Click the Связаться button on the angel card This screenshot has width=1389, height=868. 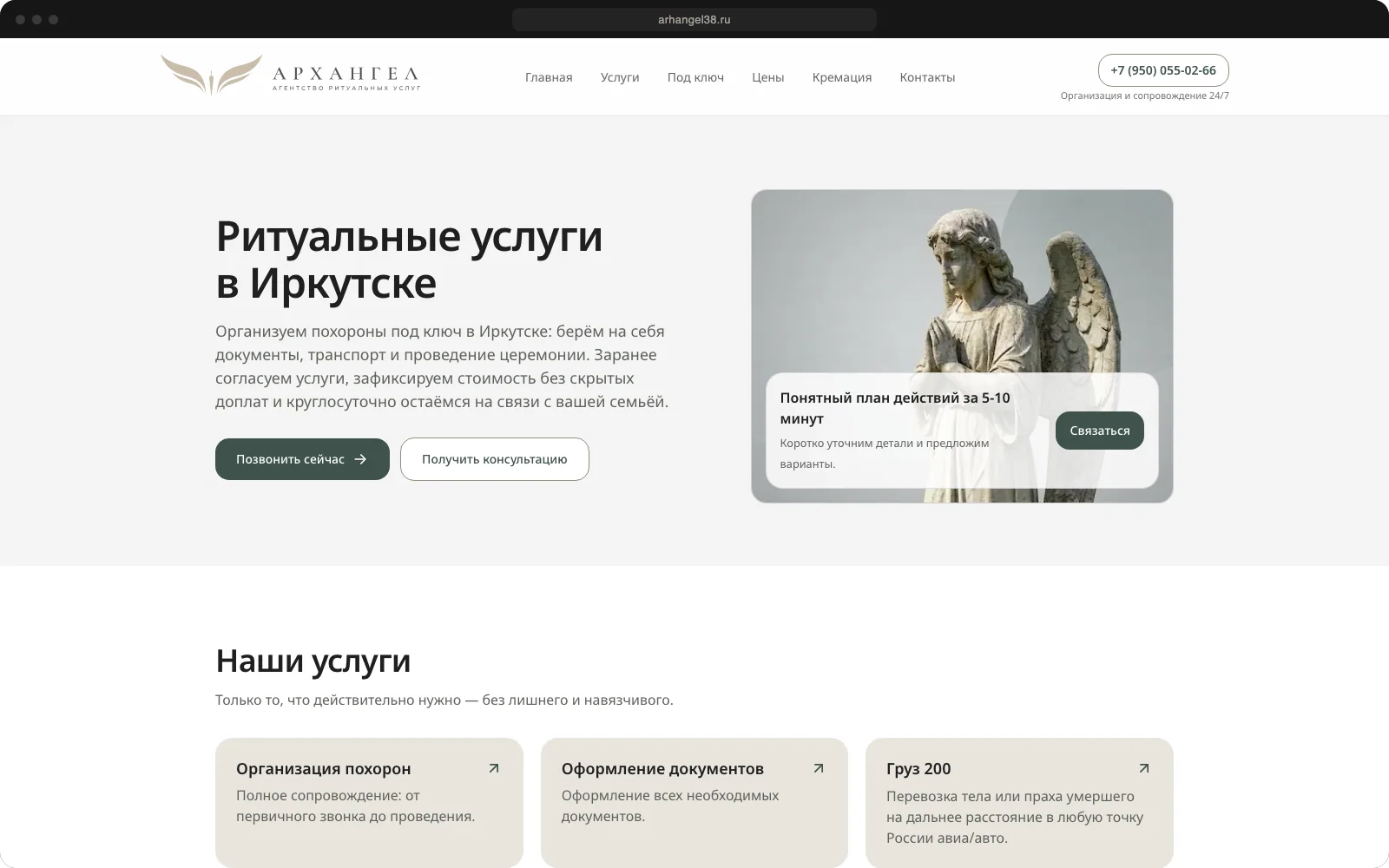coord(1100,431)
